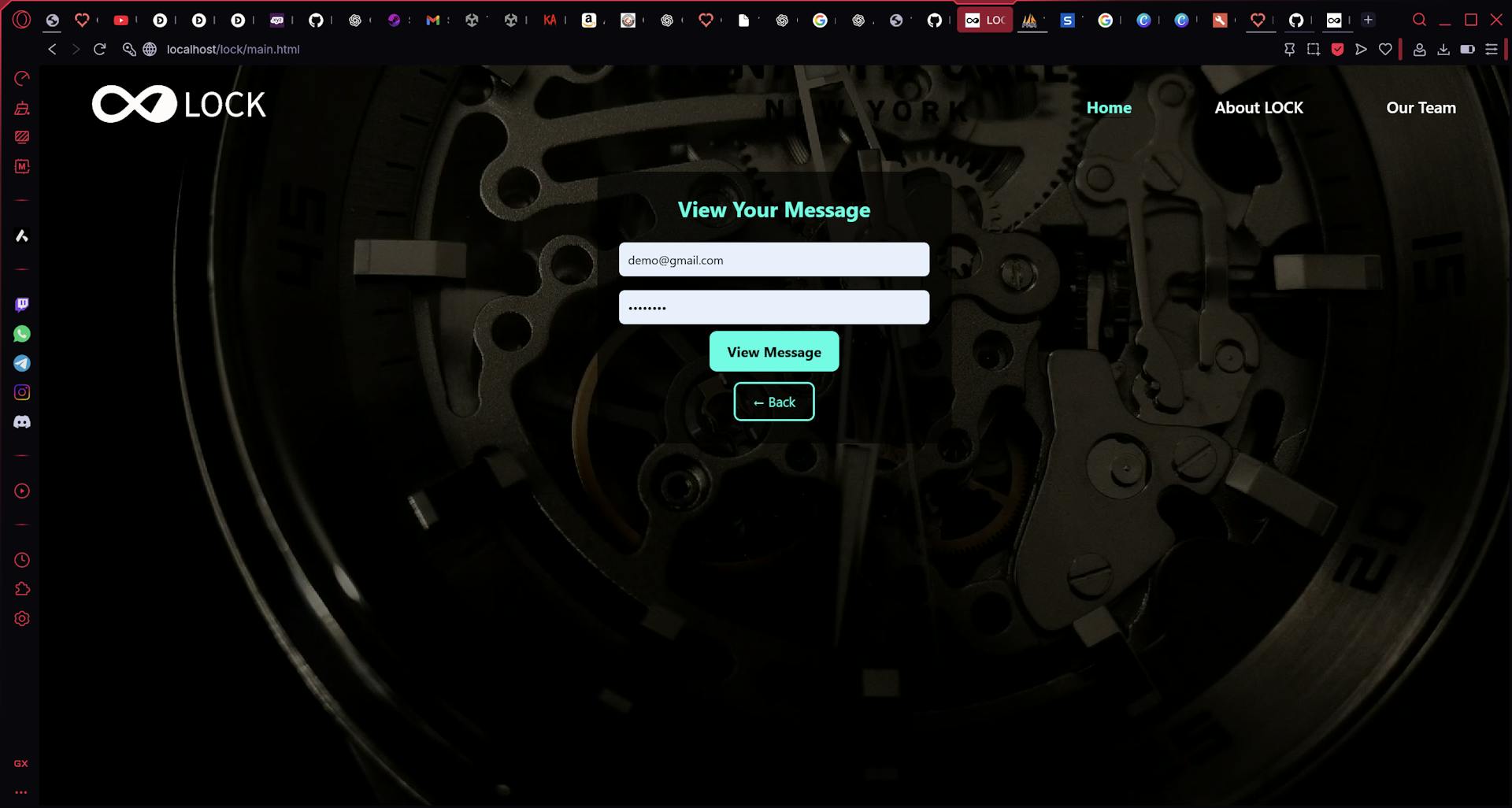Open the Easy Setup sliders icon

point(1492,49)
